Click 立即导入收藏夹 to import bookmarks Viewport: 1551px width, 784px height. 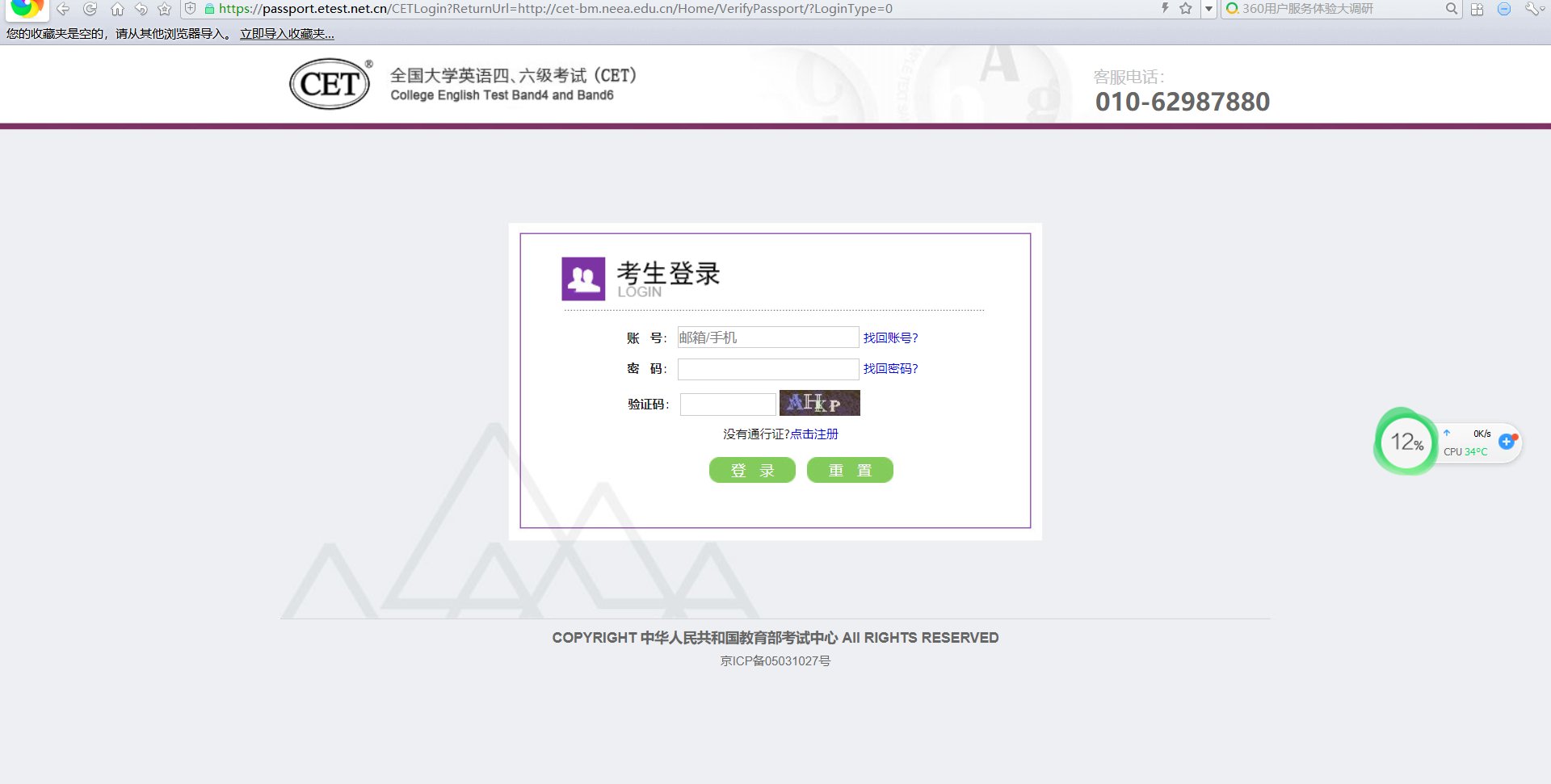coord(287,34)
